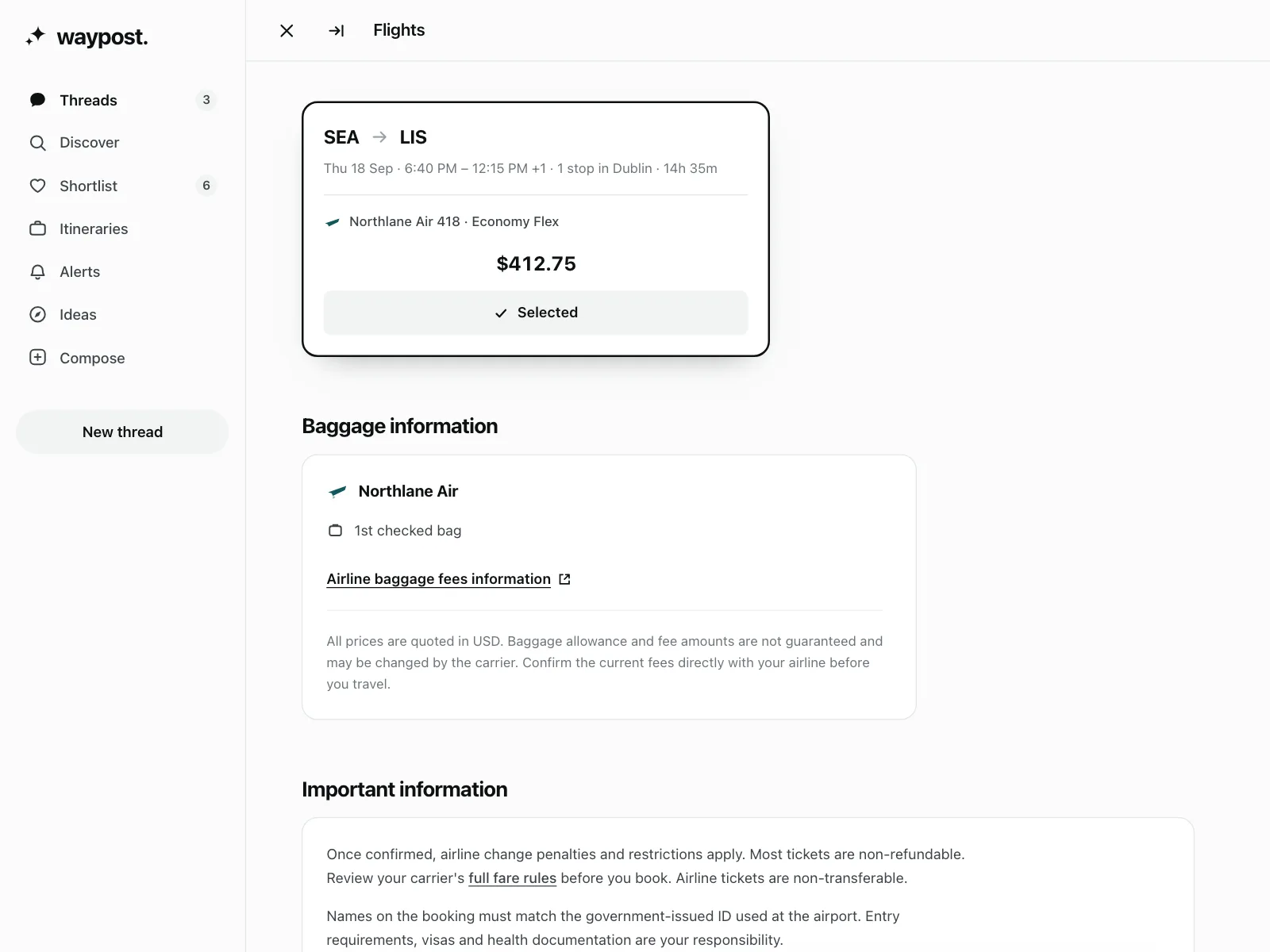This screenshot has width=1270, height=952.
Task: Collapse the panel using the arrow-to-bar icon
Action: click(337, 31)
